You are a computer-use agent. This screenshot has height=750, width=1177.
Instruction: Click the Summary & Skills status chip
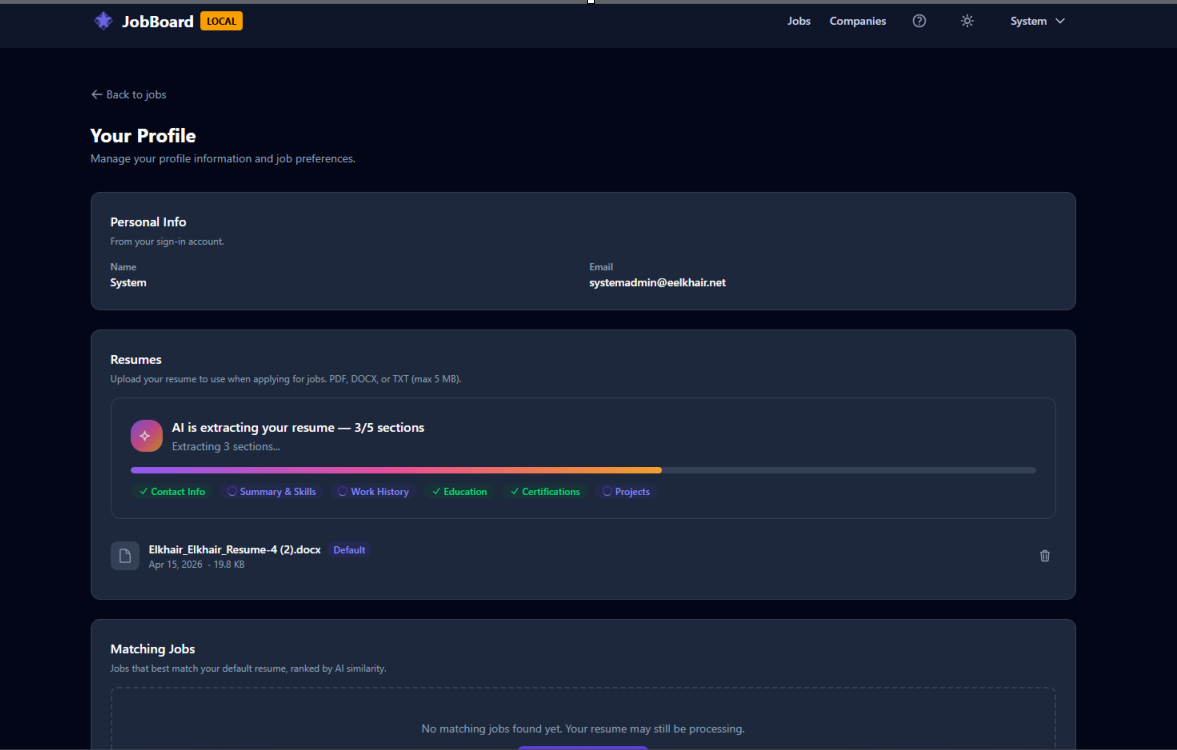coord(271,492)
